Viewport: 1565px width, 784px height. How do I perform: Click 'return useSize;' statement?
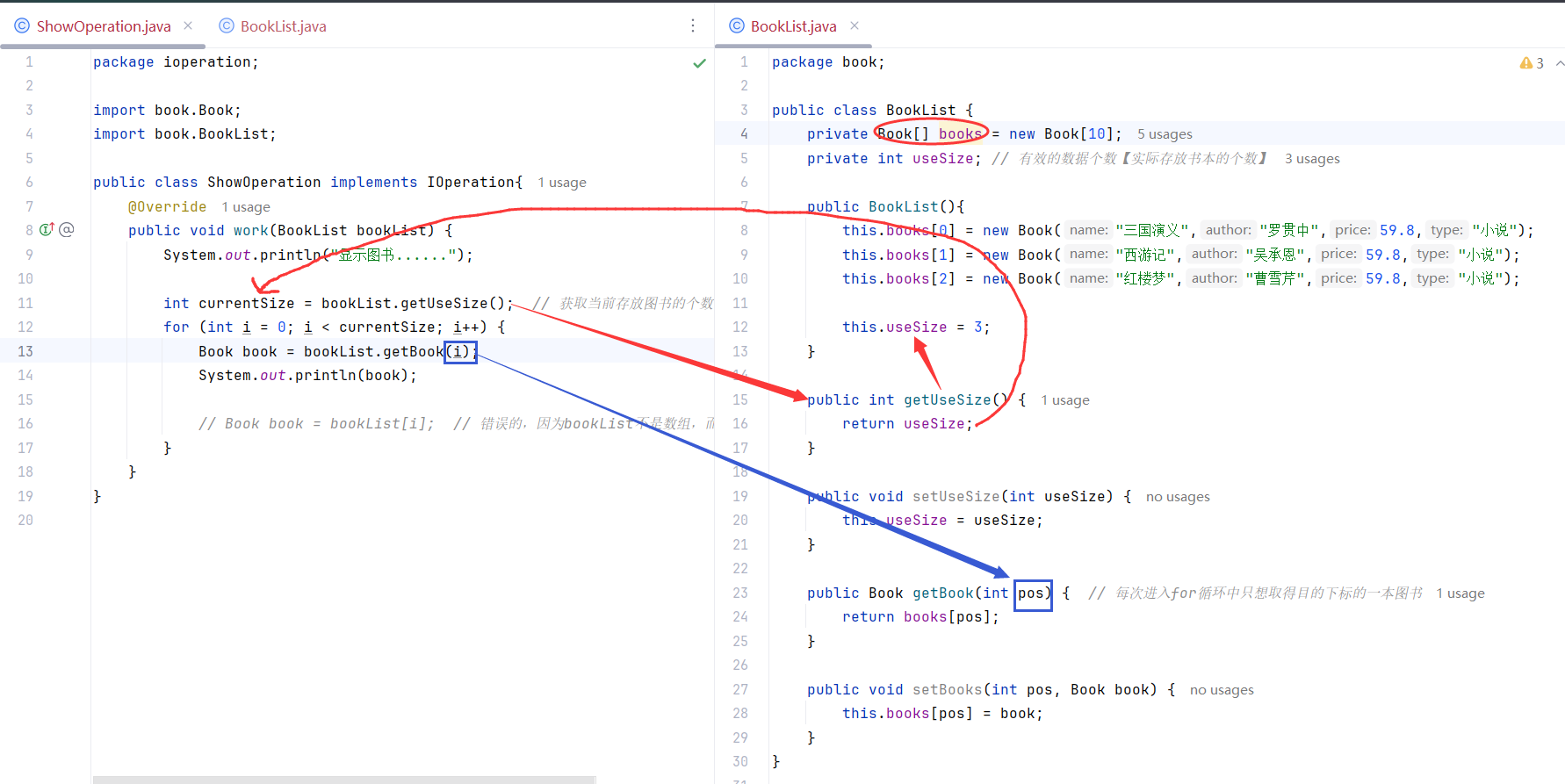coord(907,424)
